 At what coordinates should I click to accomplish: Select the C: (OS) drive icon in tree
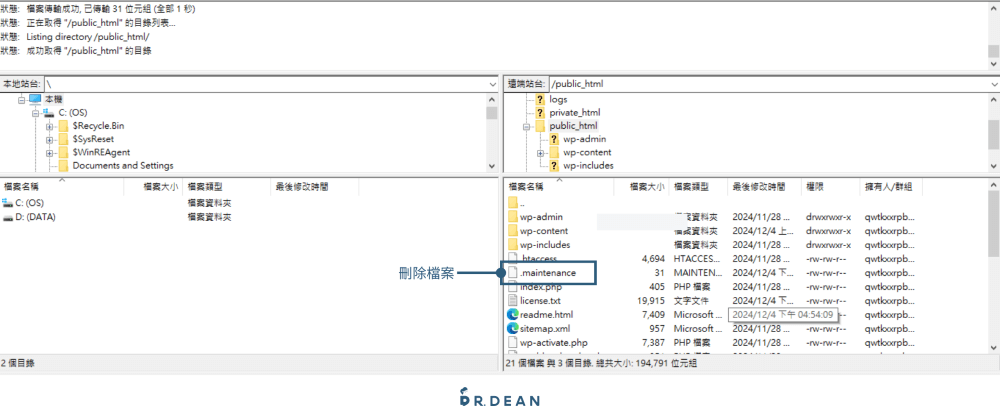[48, 112]
